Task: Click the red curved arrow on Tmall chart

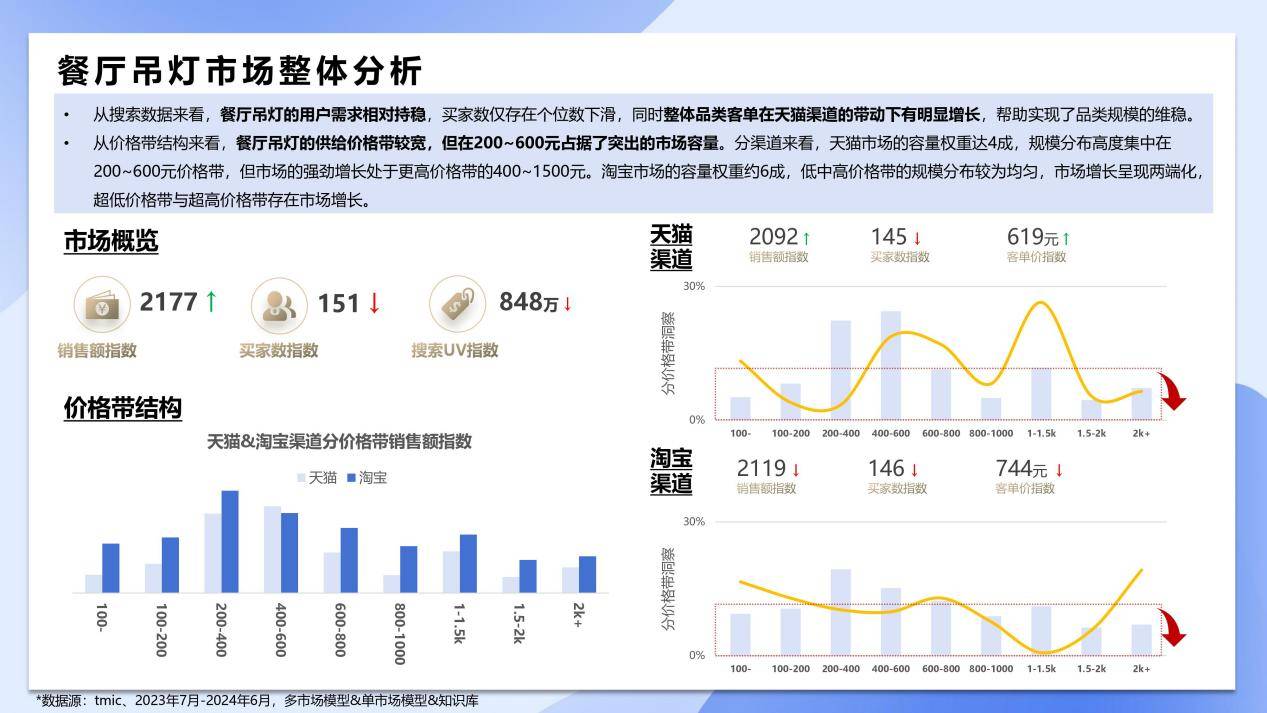Action: pos(1172,391)
